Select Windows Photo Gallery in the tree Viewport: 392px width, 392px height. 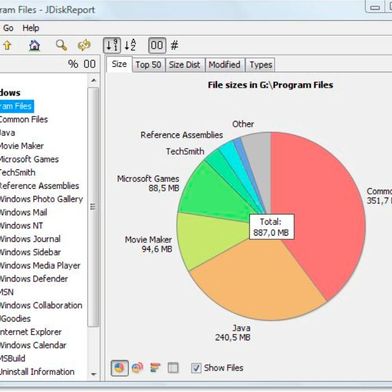[41, 199]
